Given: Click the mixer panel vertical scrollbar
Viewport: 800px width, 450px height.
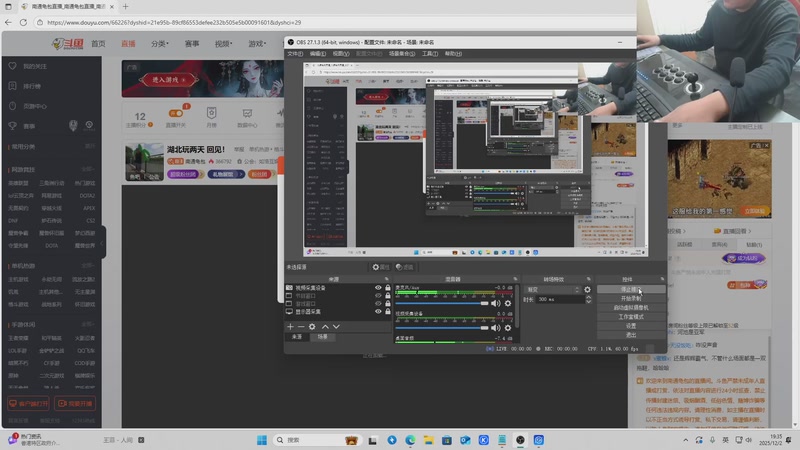Looking at the screenshot, I should [517, 306].
